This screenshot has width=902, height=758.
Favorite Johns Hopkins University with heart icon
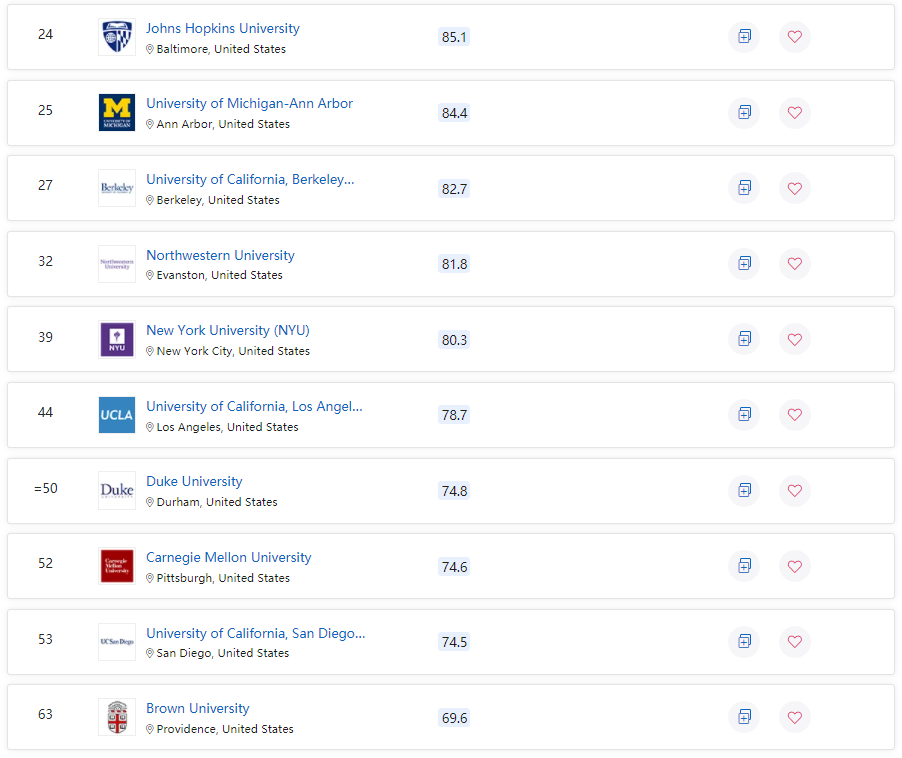(x=795, y=37)
